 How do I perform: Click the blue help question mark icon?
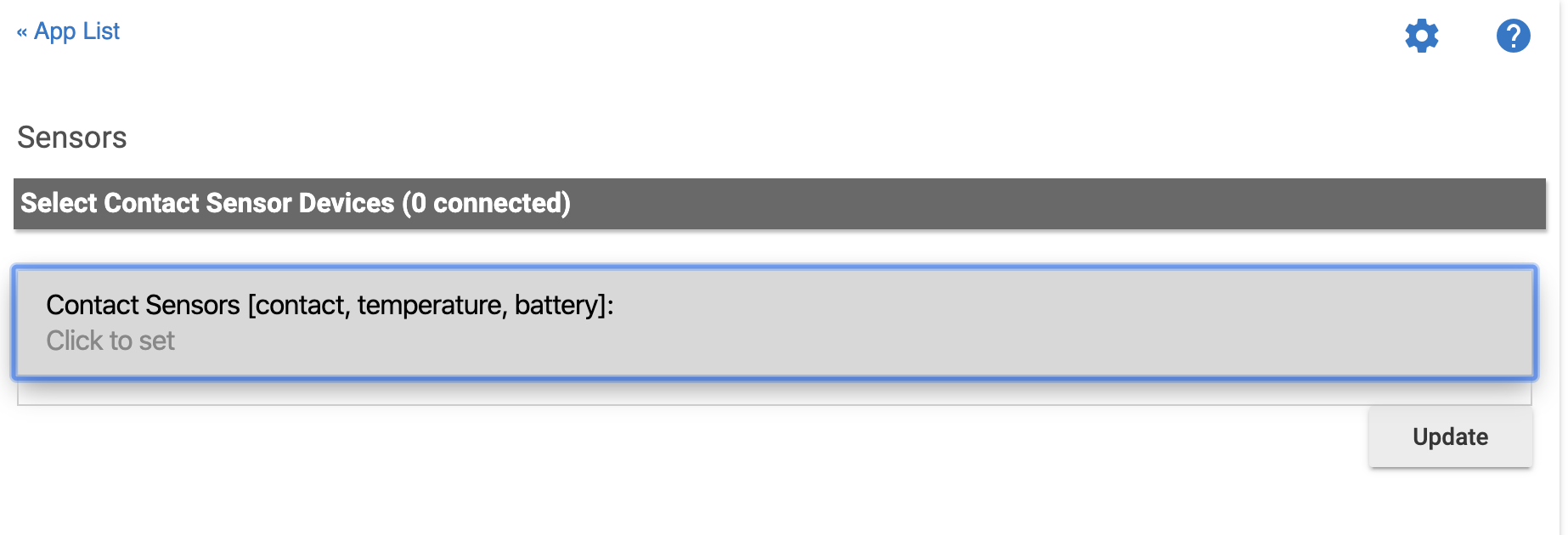(1513, 36)
